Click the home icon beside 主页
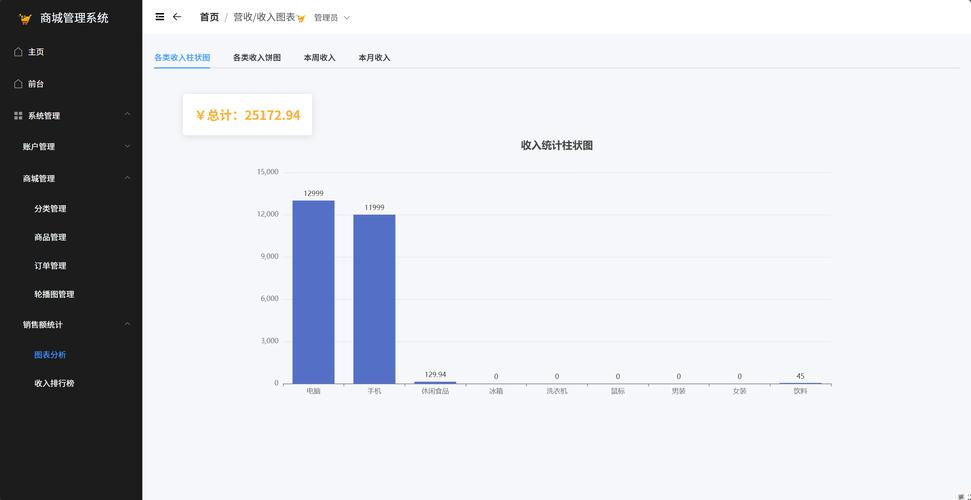The image size is (971, 500). (18, 52)
